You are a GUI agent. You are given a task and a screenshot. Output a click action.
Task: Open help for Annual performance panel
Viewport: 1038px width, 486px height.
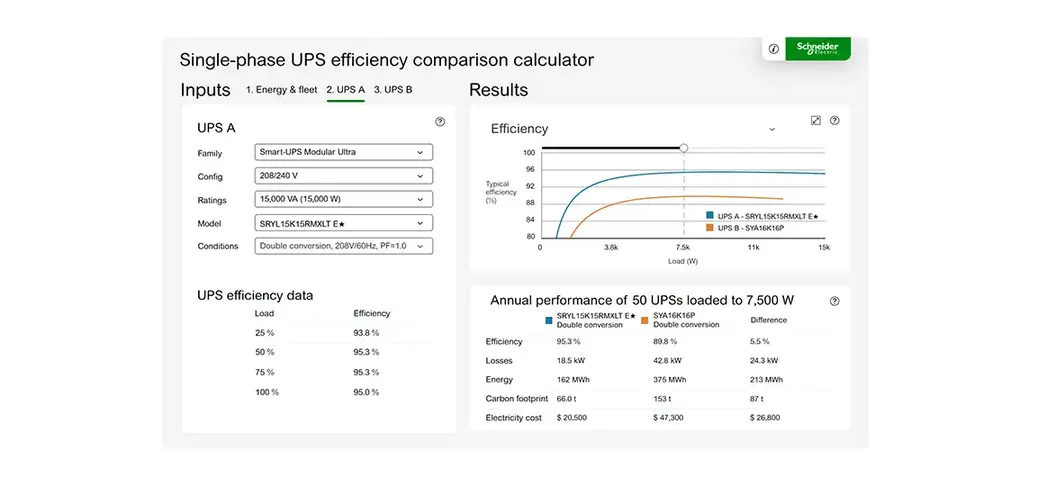click(834, 301)
